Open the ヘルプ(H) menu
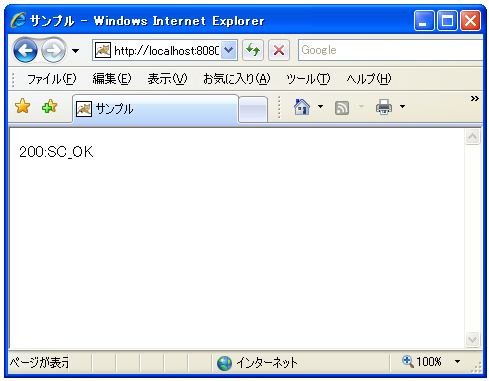 [369, 79]
